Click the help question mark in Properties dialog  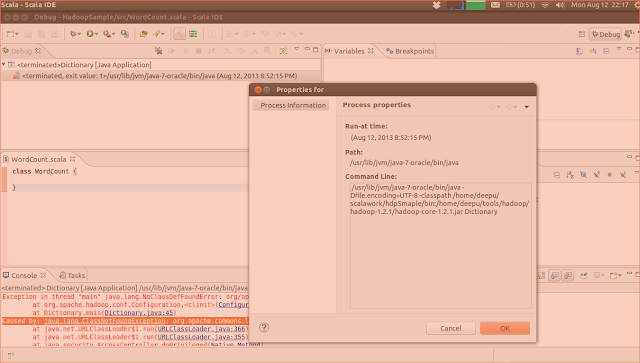(264, 327)
